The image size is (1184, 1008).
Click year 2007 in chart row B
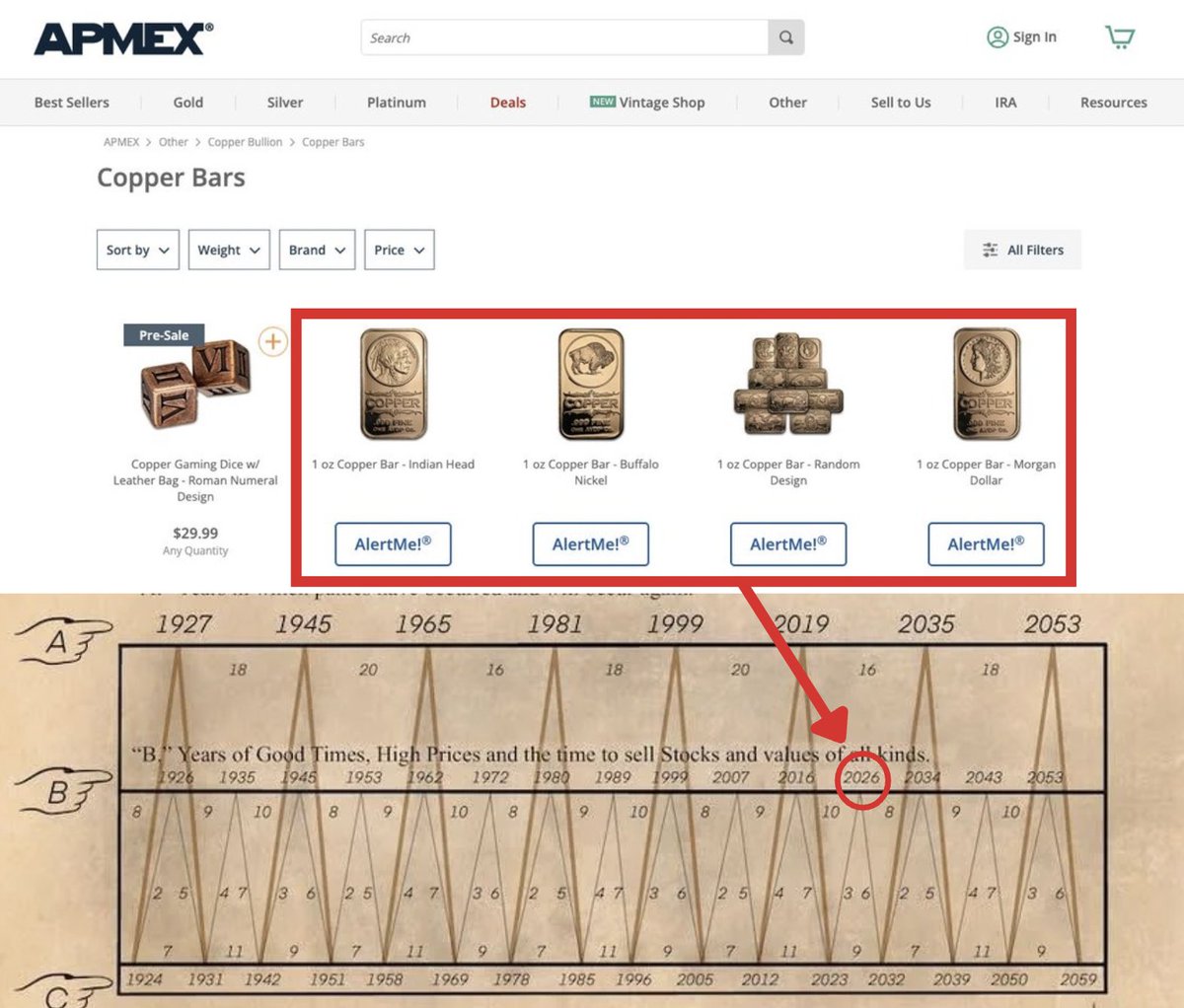[731, 777]
